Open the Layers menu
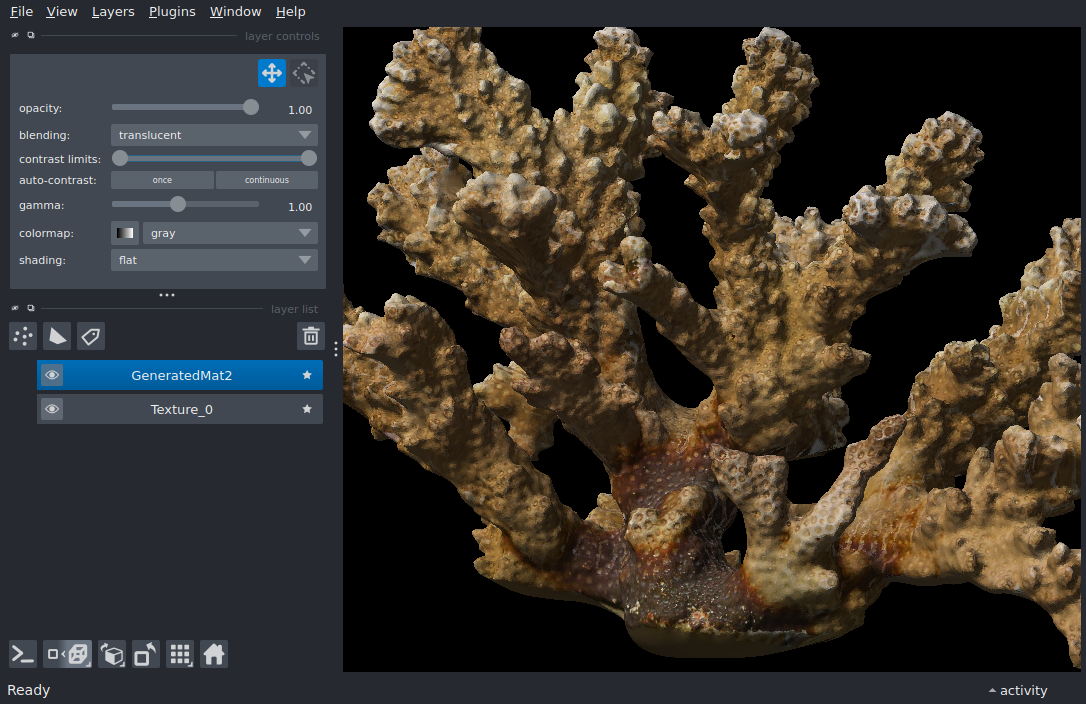The width and height of the screenshot is (1086, 704). [x=113, y=12]
